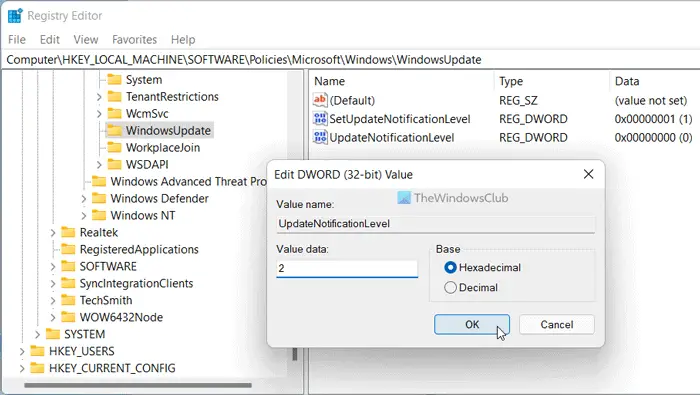Viewport: 700px width, 395px height.
Task: Expand the Windows NT key
Action: tap(83, 216)
